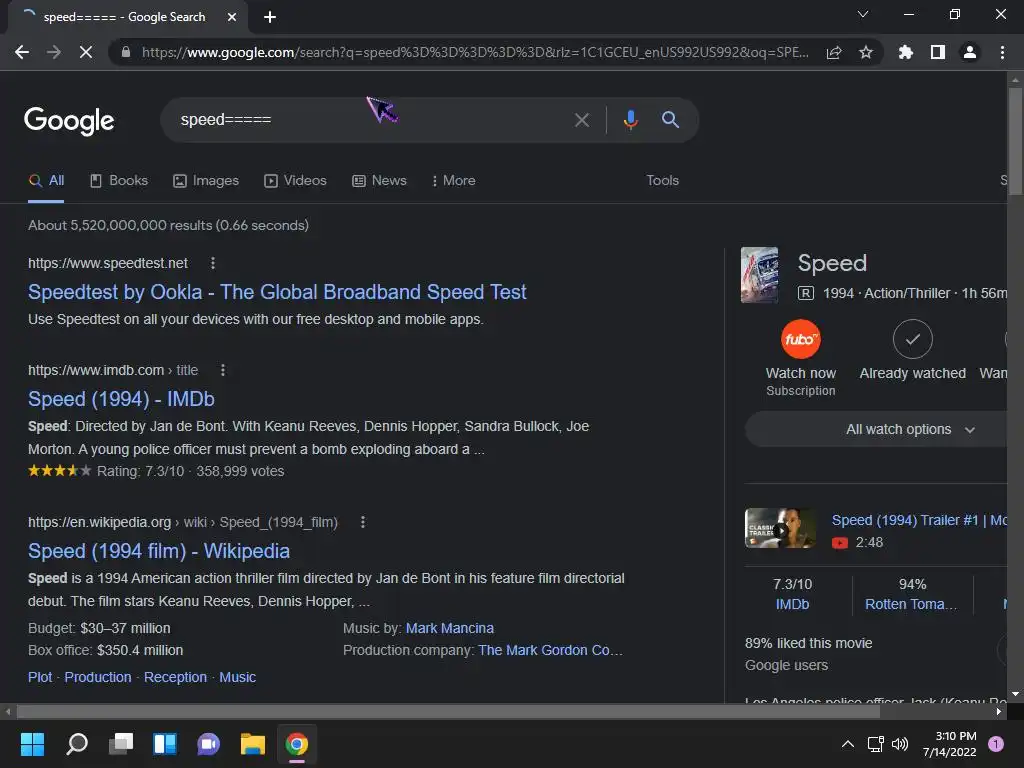This screenshot has height=768, width=1024.
Task: Bookmark this page with the star icon
Action: click(x=866, y=52)
